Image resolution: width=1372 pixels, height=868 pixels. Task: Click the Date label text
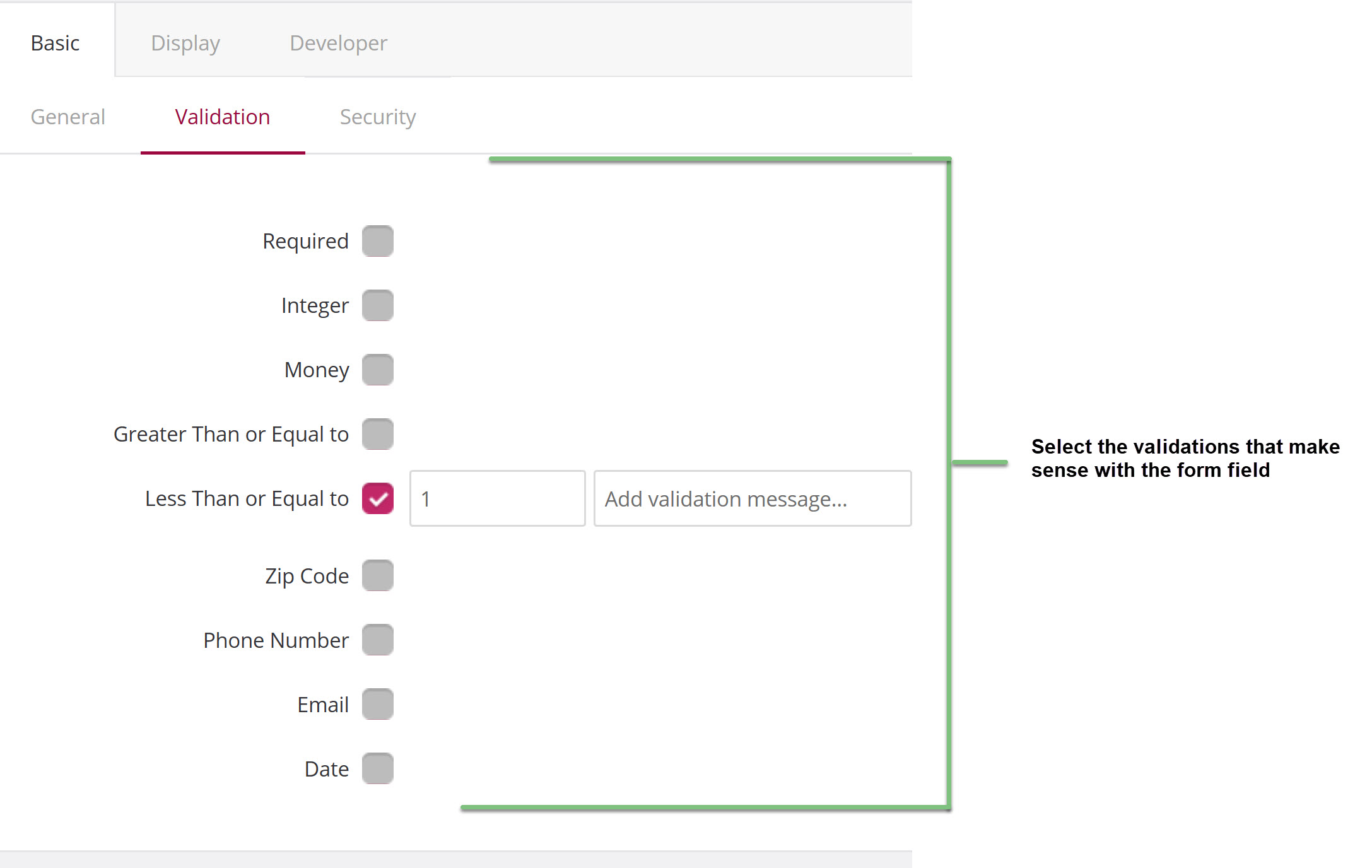pos(327,769)
